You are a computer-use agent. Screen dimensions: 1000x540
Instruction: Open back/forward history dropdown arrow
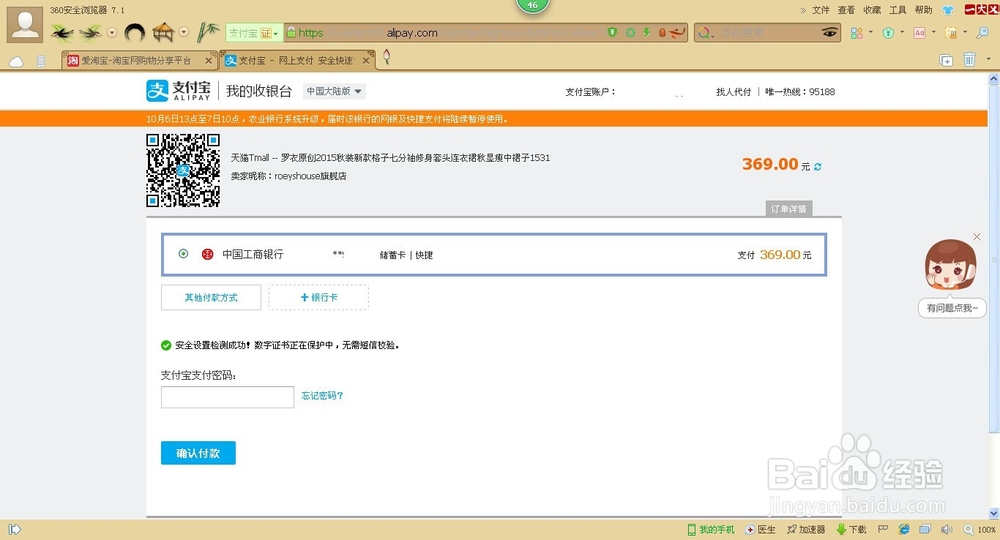point(112,32)
